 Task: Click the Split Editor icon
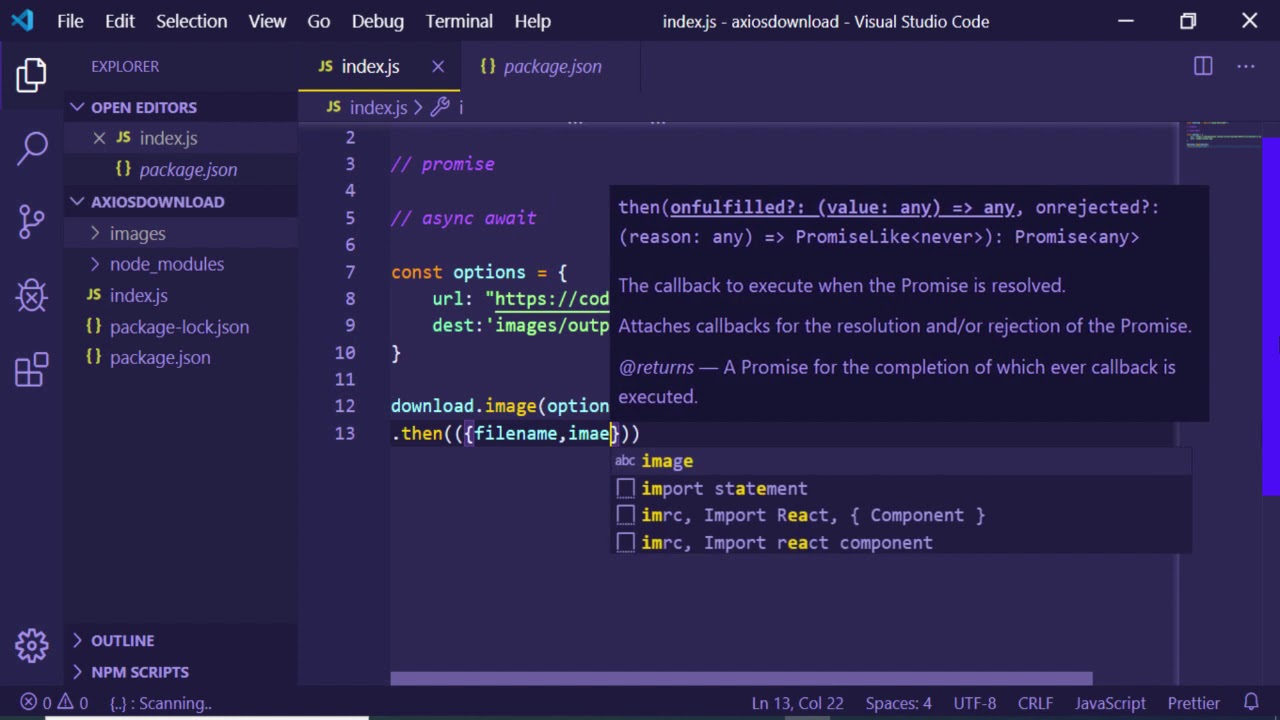coord(1203,66)
